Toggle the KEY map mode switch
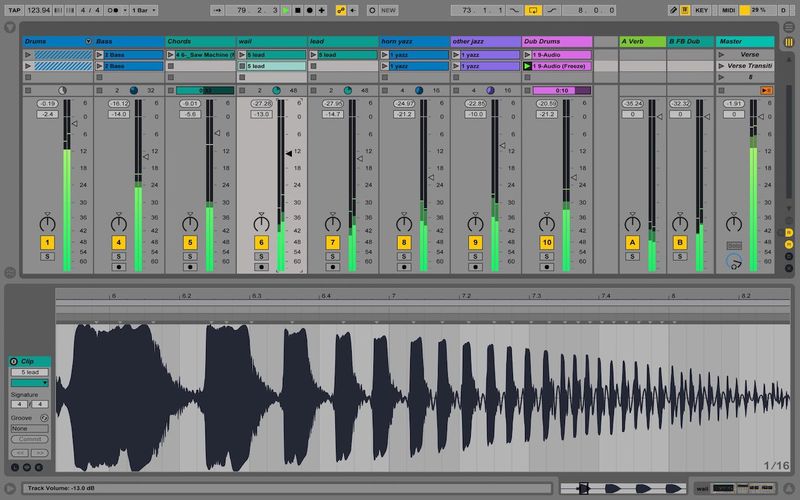The height and width of the screenshot is (500, 800). 701,9
